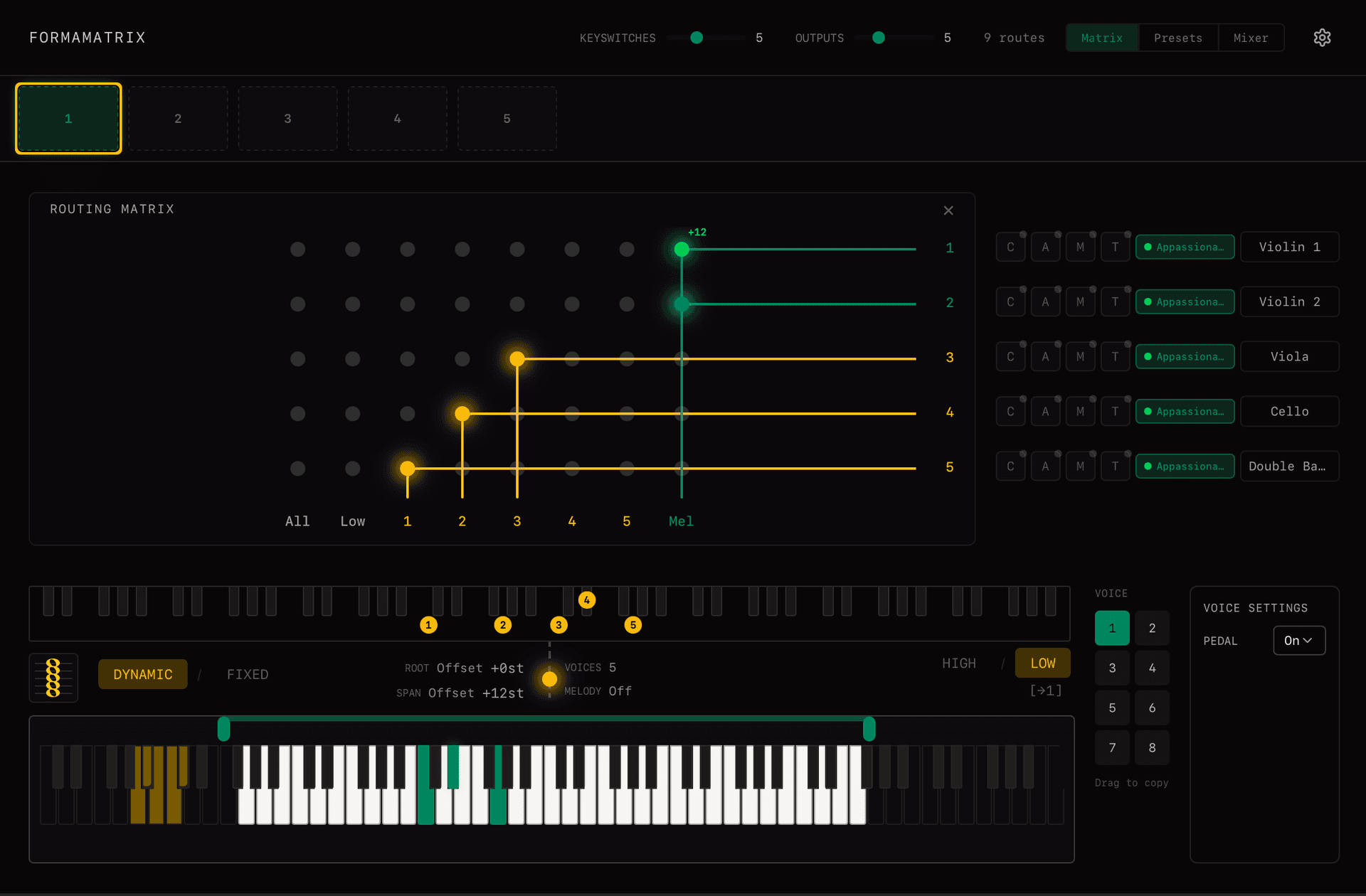Open the Appassionata articulation selector for Cello
This screenshot has width=1366, height=896.
[1185, 411]
